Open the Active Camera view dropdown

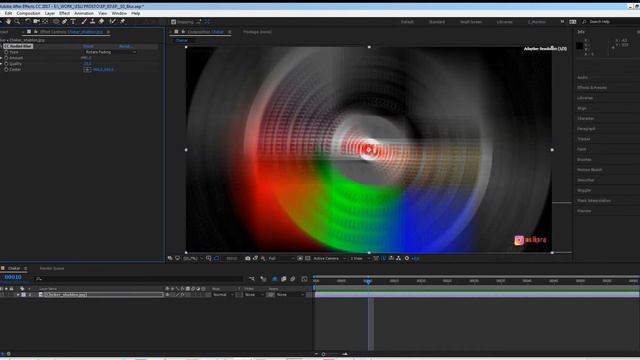coord(329,258)
